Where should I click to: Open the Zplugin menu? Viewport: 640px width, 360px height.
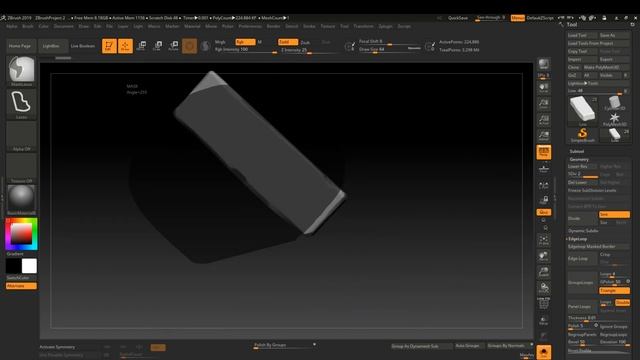click(x=385, y=26)
